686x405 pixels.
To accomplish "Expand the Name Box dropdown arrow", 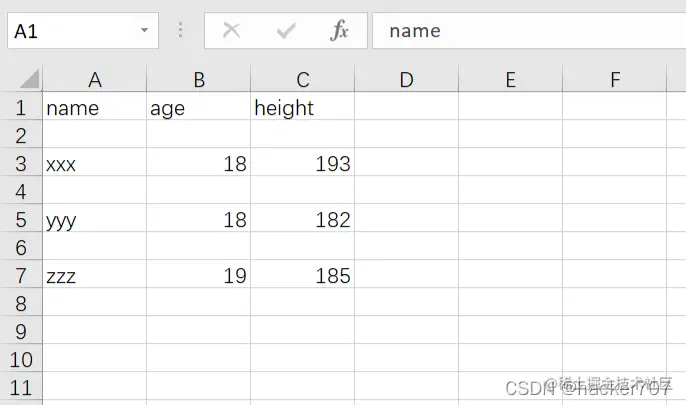I will [144, 30].
